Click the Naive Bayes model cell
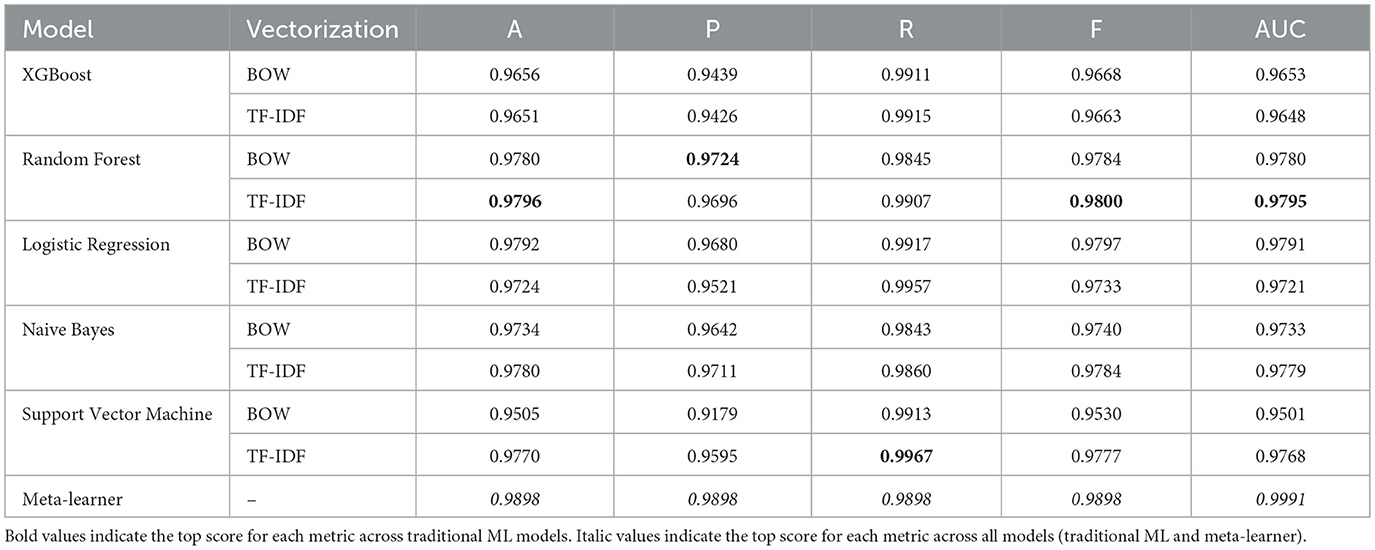Screen dimensions: 1375x550 pyautogui.click(x=68, y=329)
